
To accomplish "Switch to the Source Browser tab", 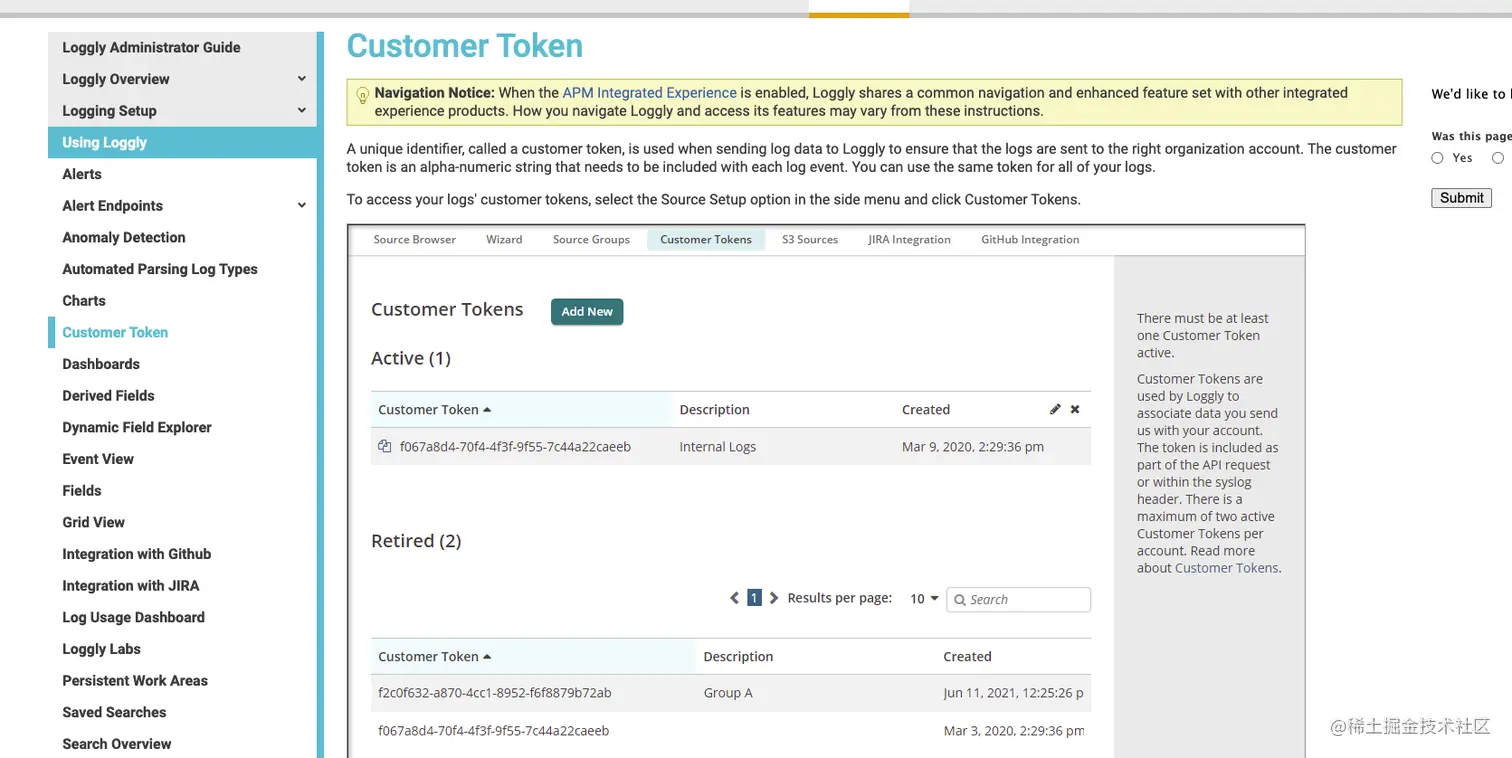I will 414,240.
